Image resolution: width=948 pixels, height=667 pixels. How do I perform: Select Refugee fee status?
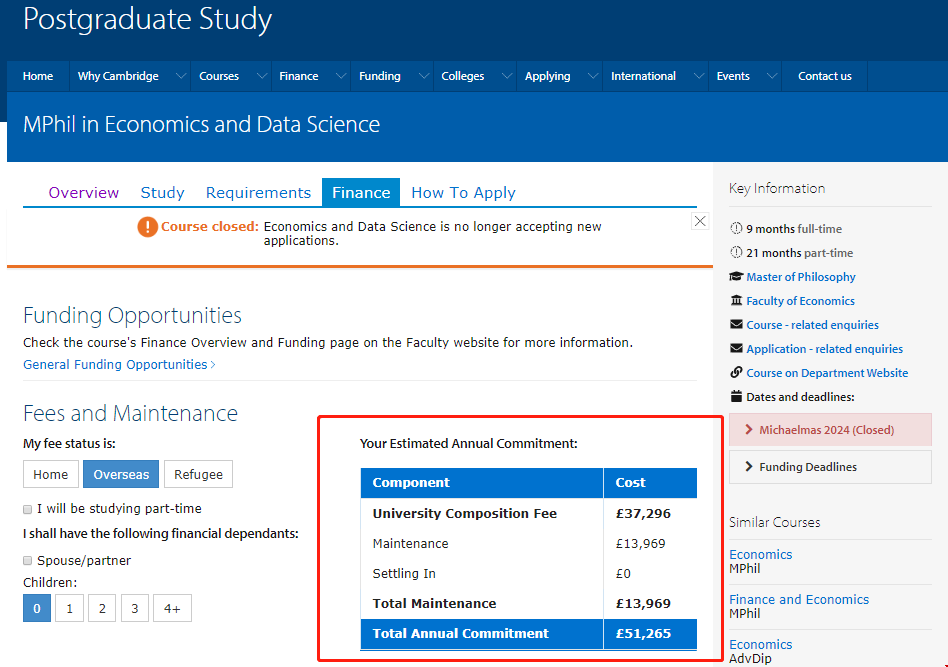click(x=198, y=474)
